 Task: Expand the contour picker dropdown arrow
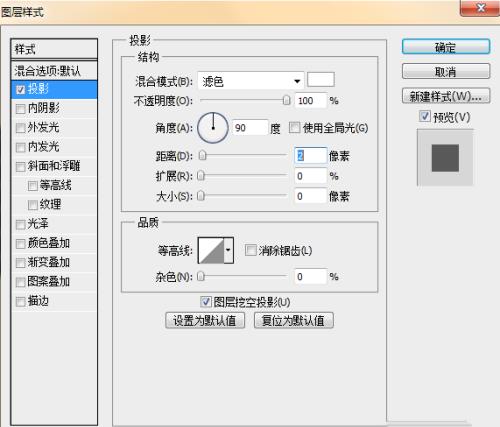(228, 251)
